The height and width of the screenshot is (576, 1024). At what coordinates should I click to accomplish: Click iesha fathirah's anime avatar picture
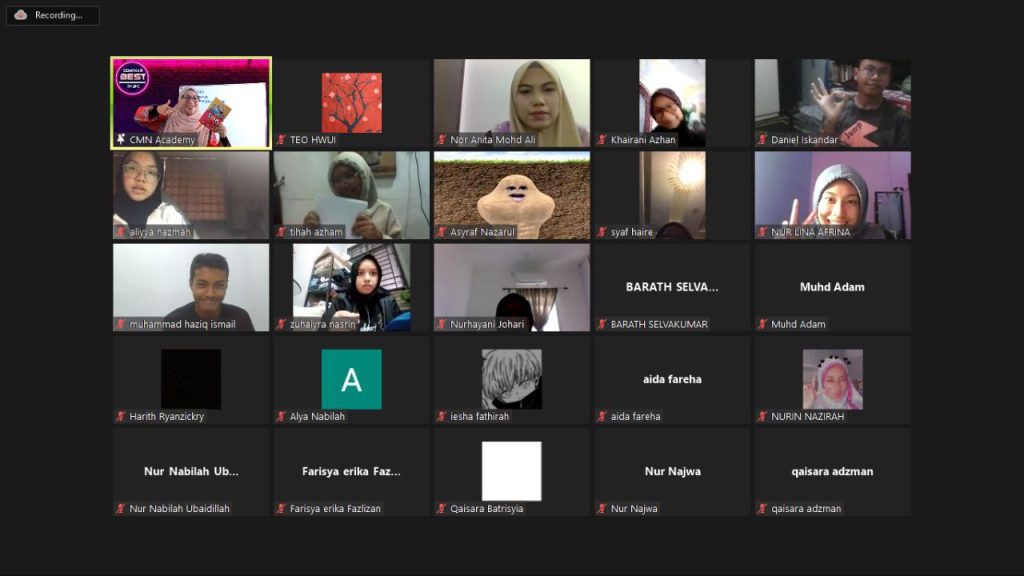pos(511,379)
